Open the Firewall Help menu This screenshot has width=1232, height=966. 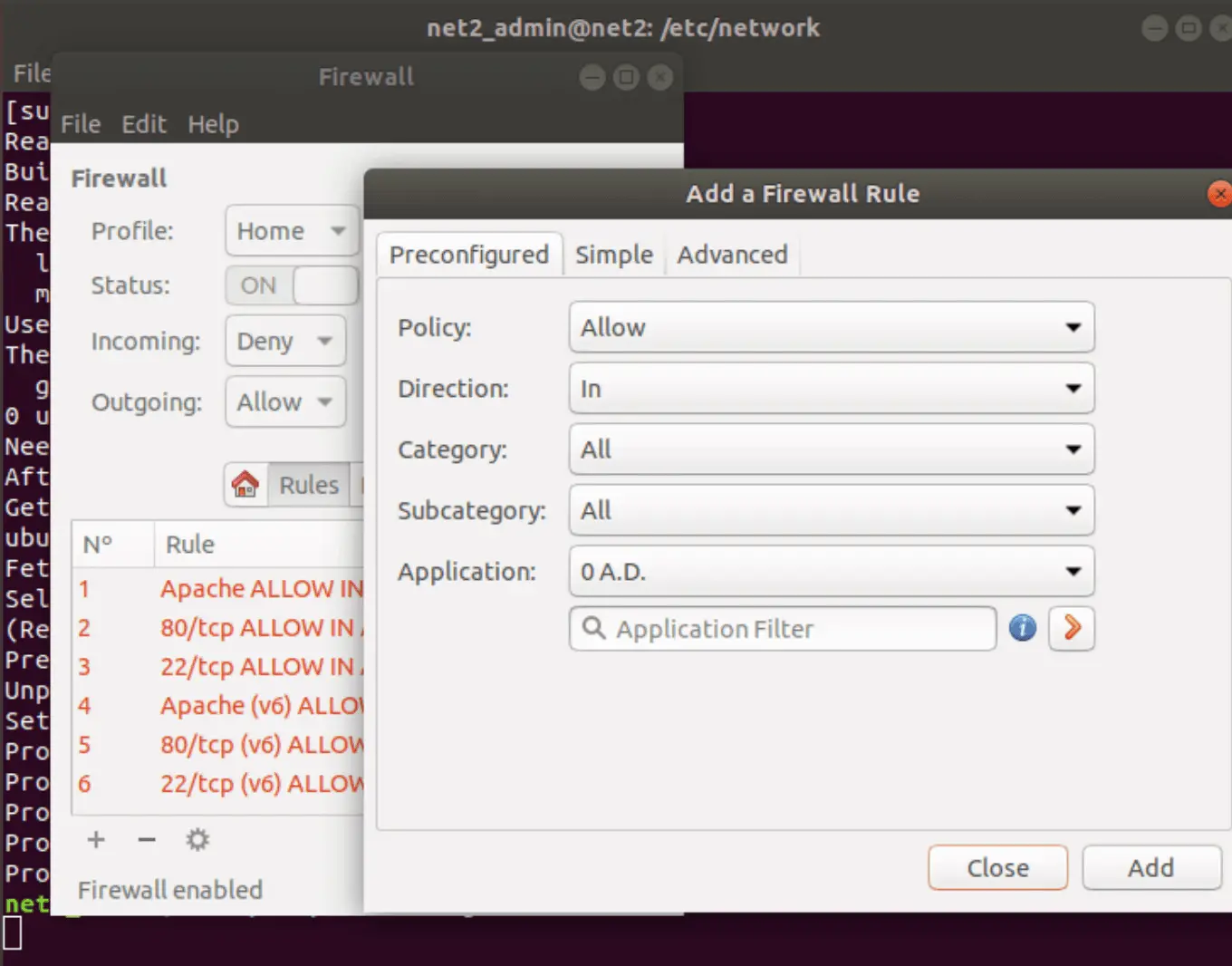[x=213, y=124]
